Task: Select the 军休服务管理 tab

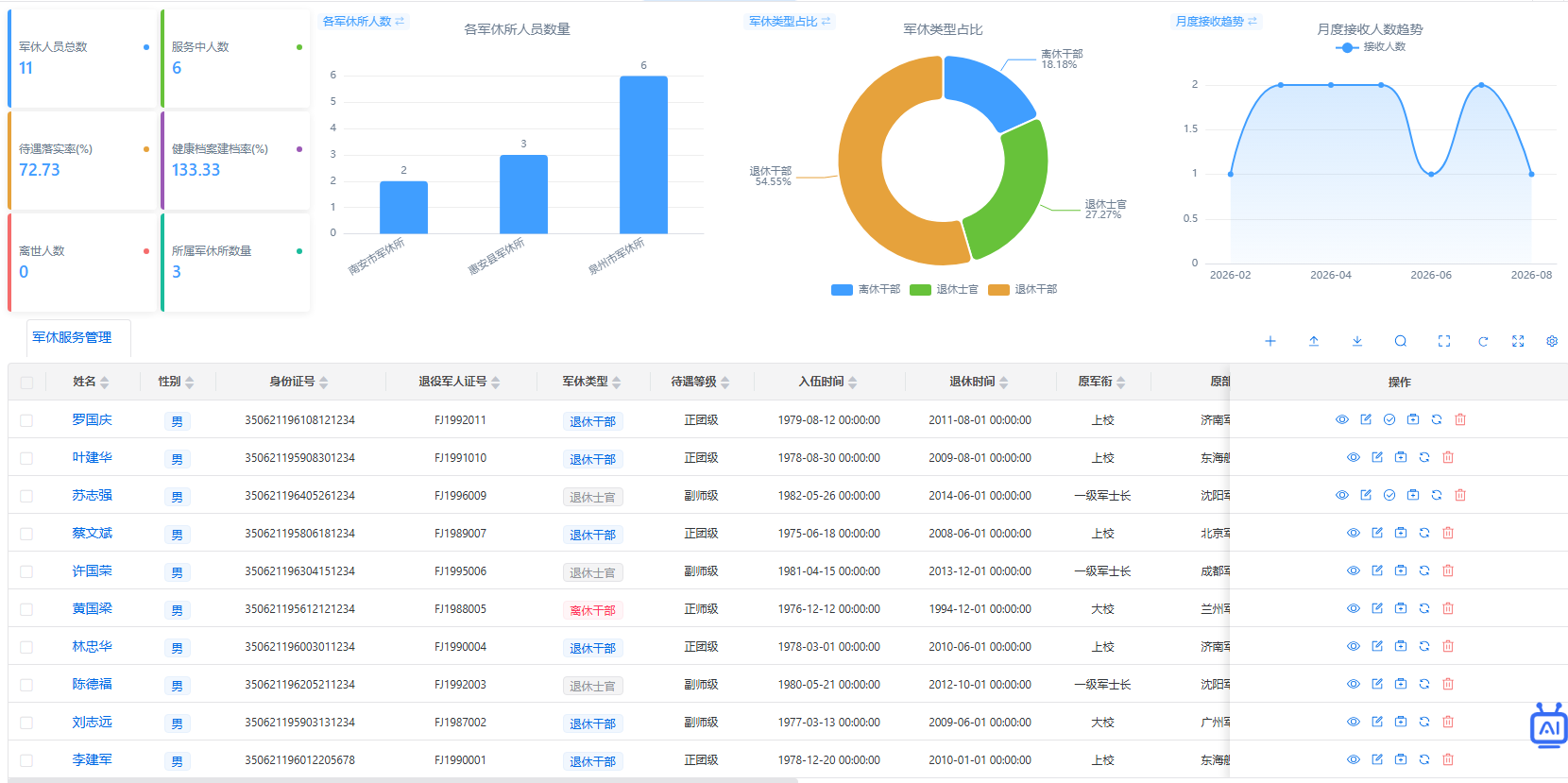Action: 72,337
